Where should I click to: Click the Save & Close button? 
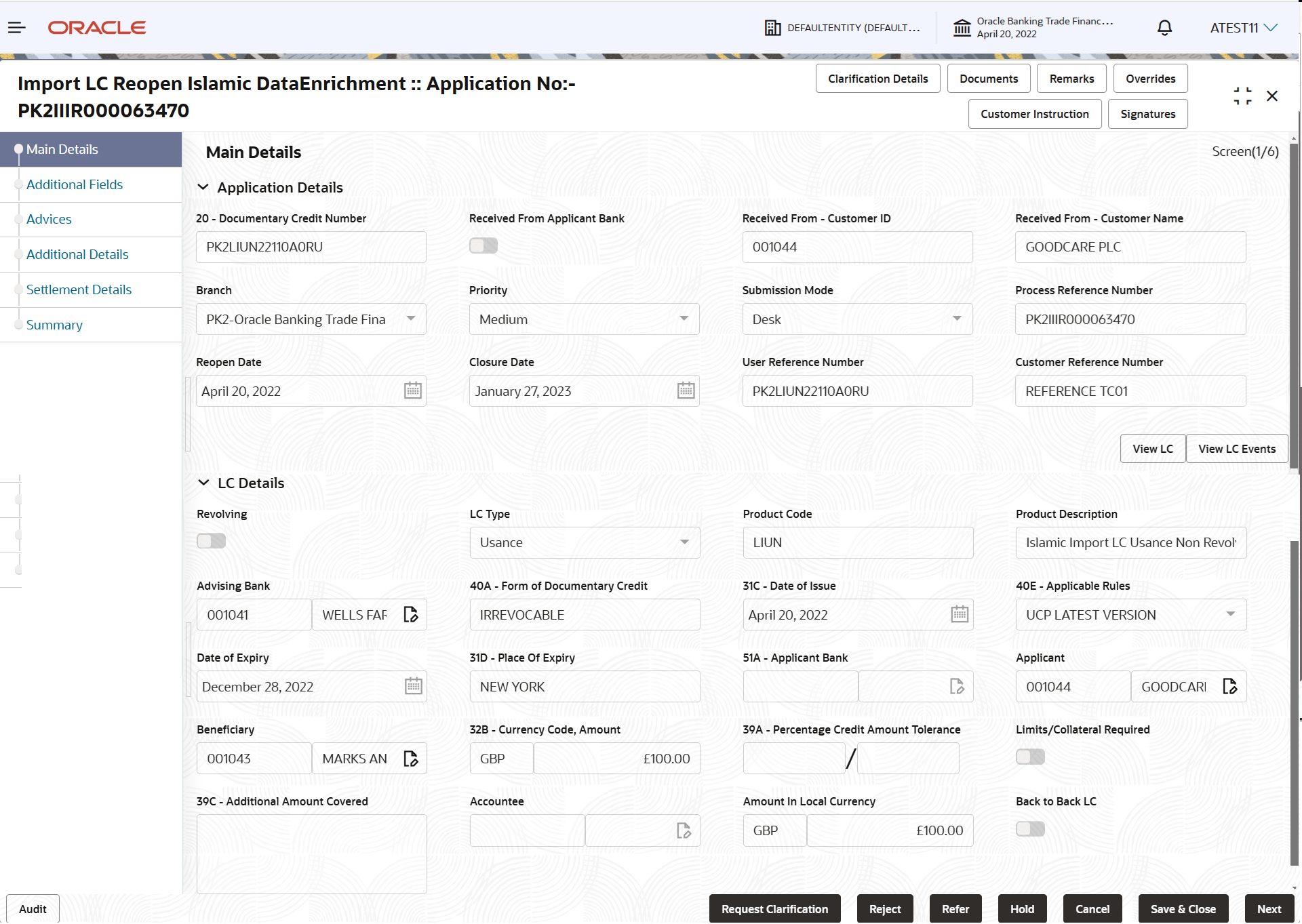click(x=1183, y=908)
